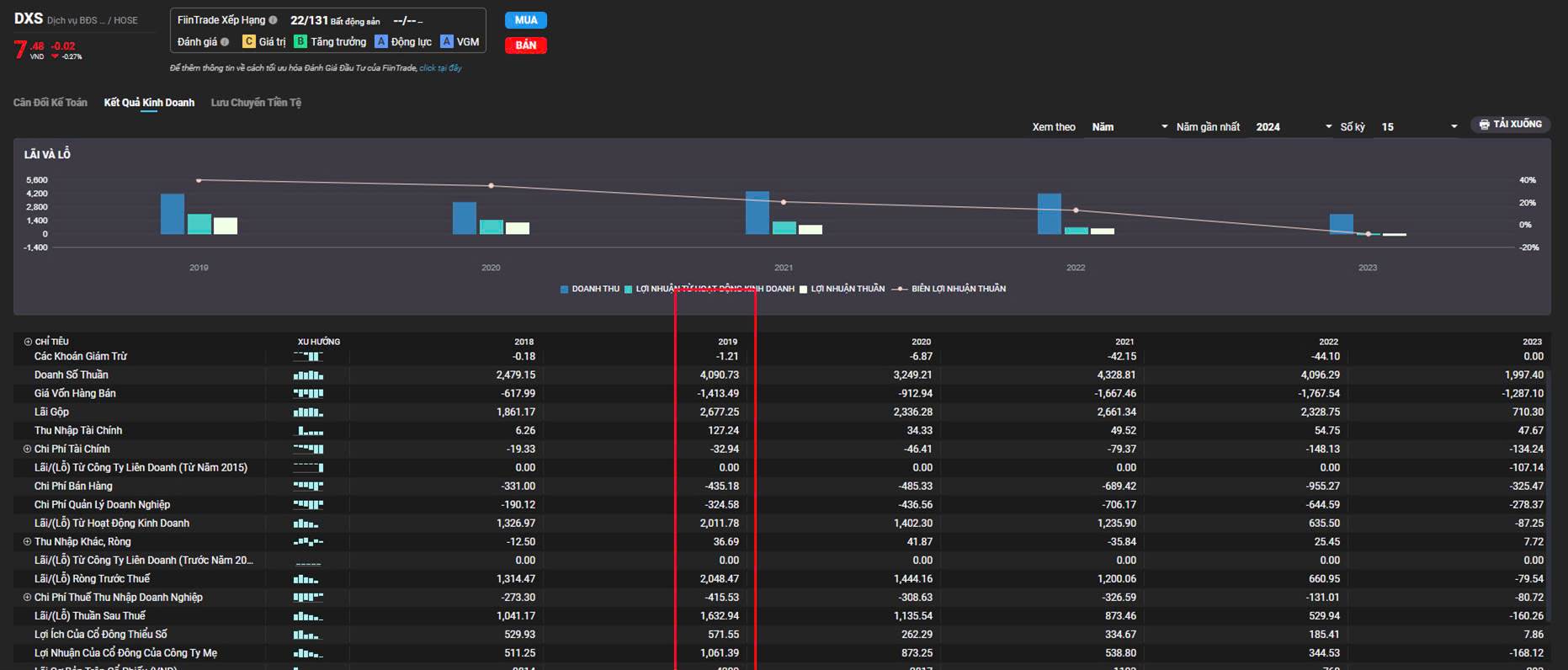Viewport: 1568px width, 670px height.
Task: Click the green B rating badge for Tăng trưởng
Action: pyautogui.click(x=300, y=42)
